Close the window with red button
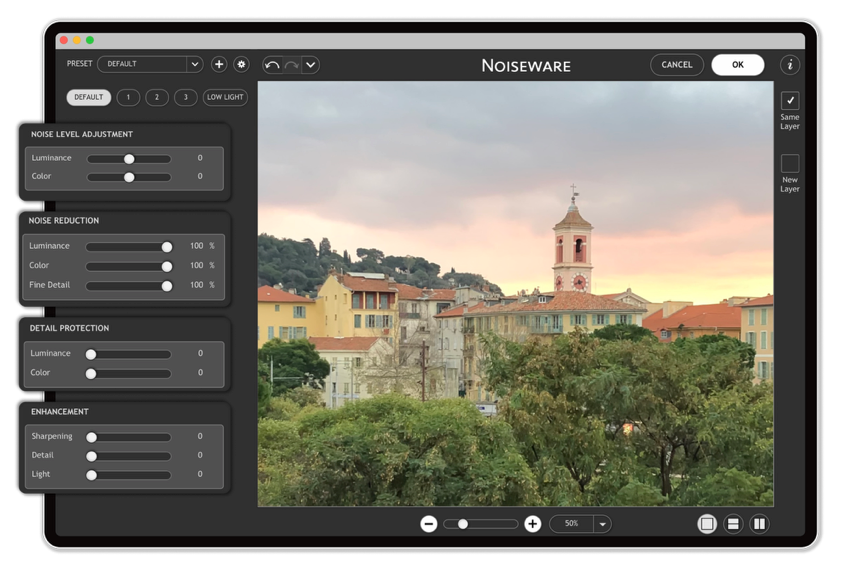Viewport: 844px width, 584px height. click(64, 40)
